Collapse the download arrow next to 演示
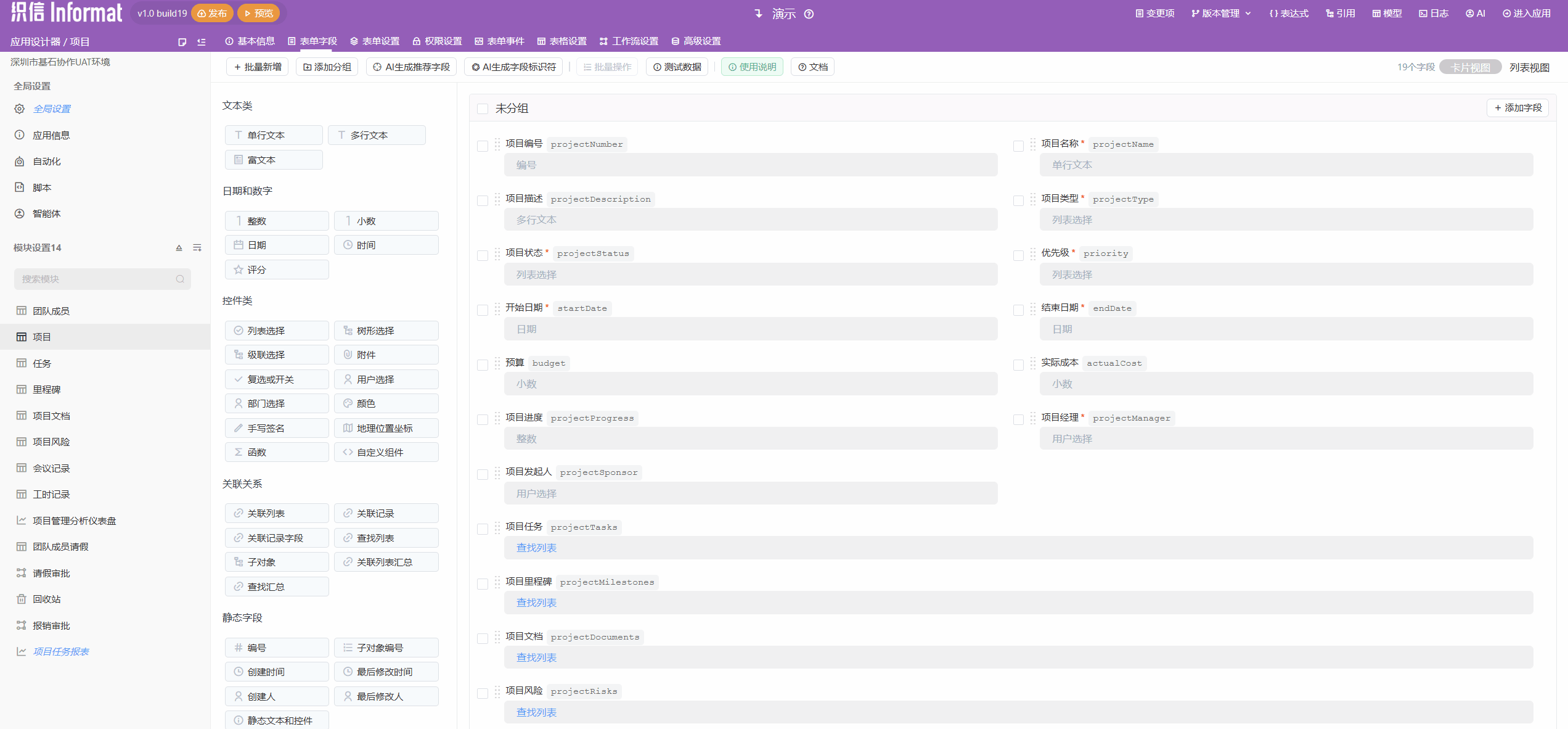 [x=759, y=14]
